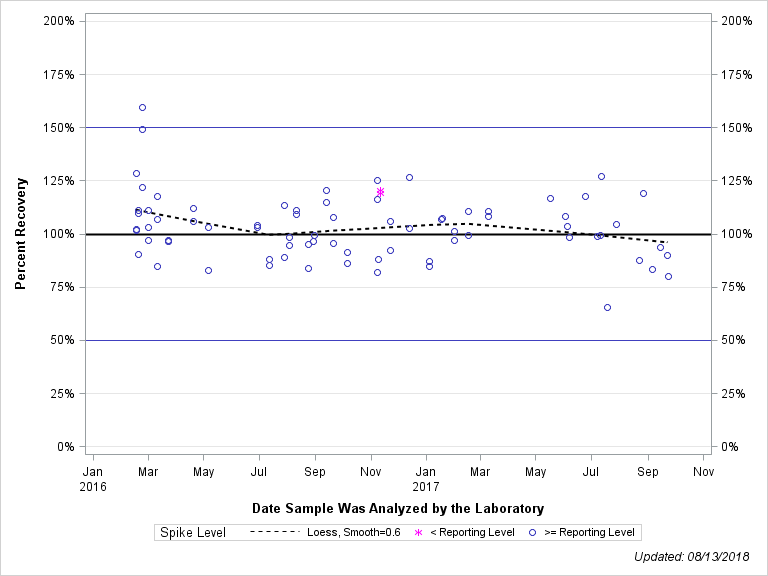The width and height of the screenshot is (768, 576).
Task: Click the 'Loess, Smooth=0.6' legend label
Action: (354, 532)
